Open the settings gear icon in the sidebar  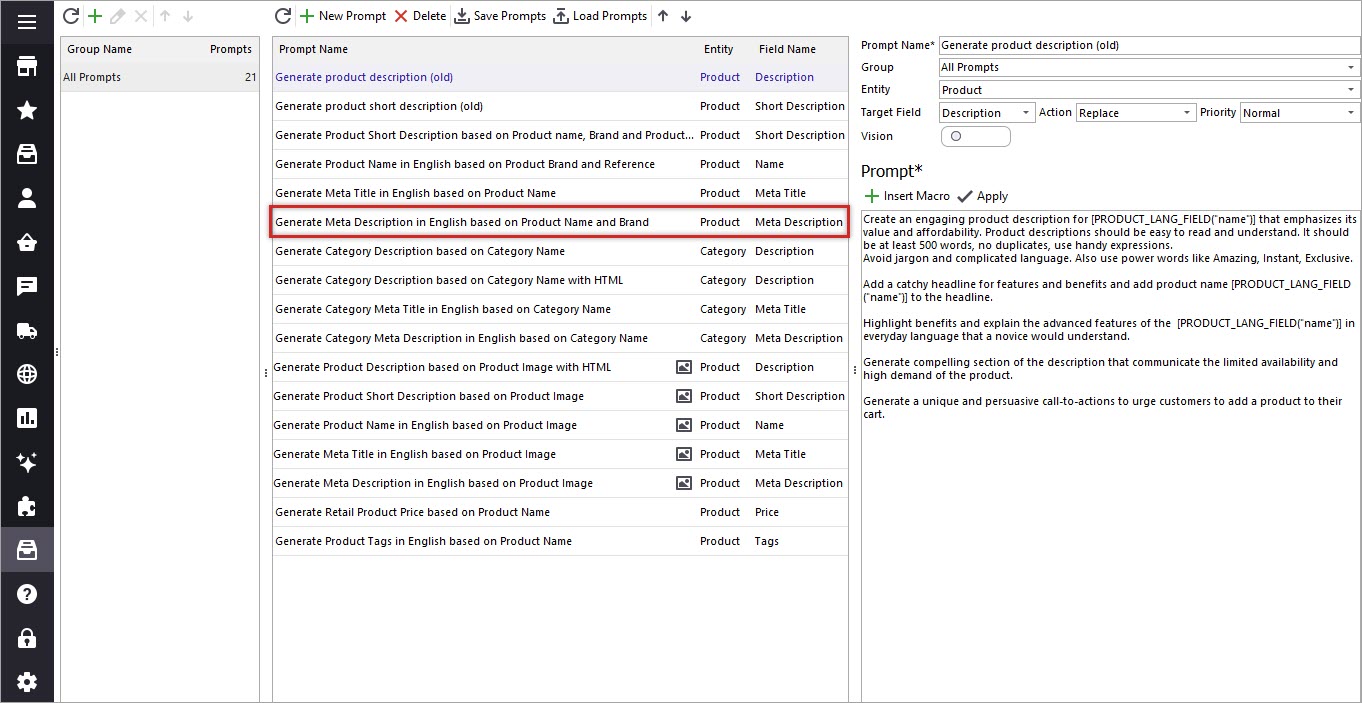(27, 682)
